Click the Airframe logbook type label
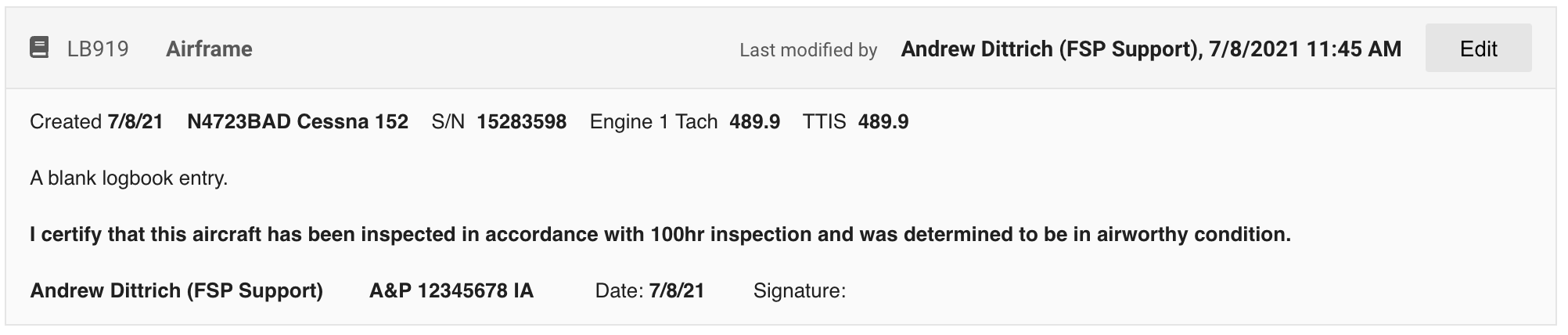Image resolution: width=1568 pixels, height=335 pixels. 209,49
